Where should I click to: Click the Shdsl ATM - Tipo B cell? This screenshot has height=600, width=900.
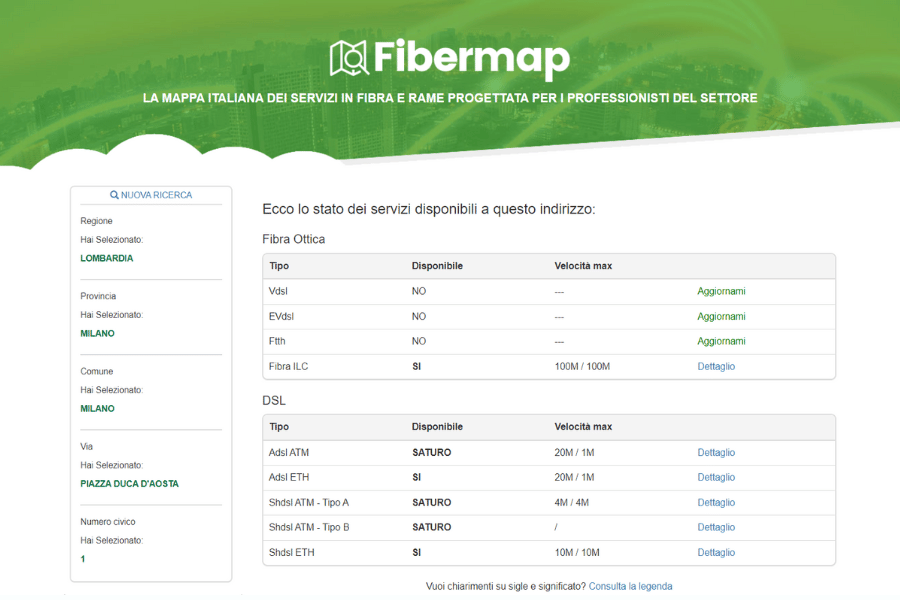pyautogui.click(x=309, y=527)
